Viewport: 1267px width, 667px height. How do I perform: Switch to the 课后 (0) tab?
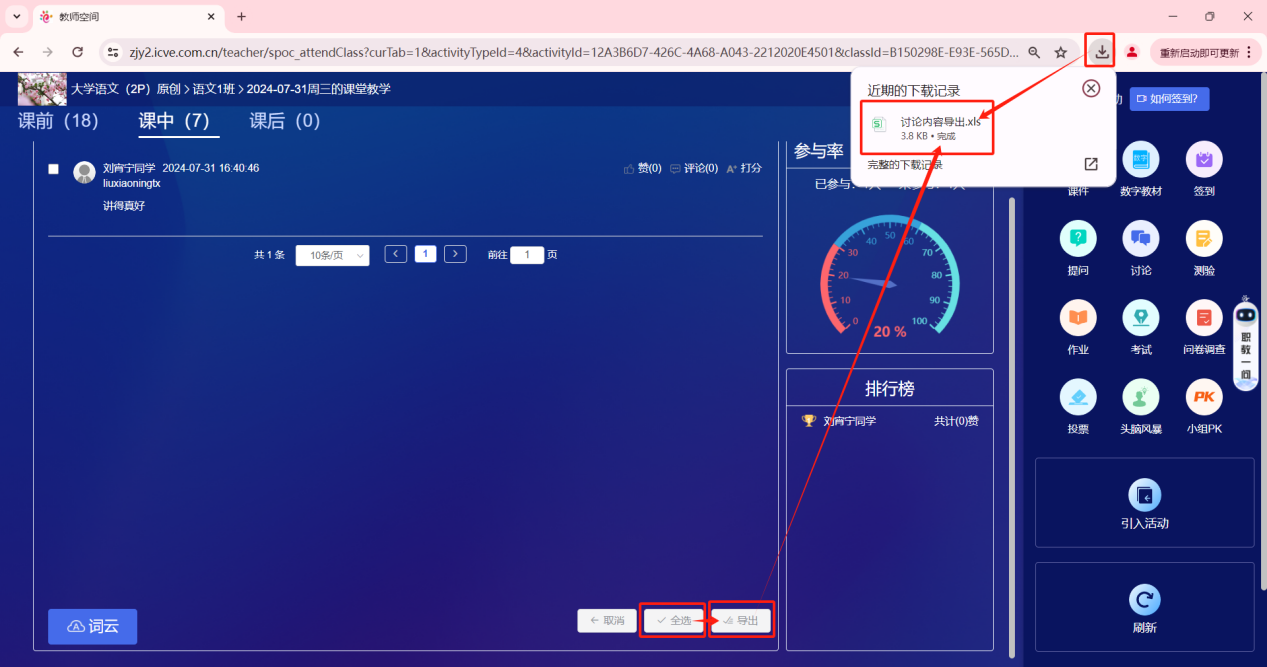284,121
